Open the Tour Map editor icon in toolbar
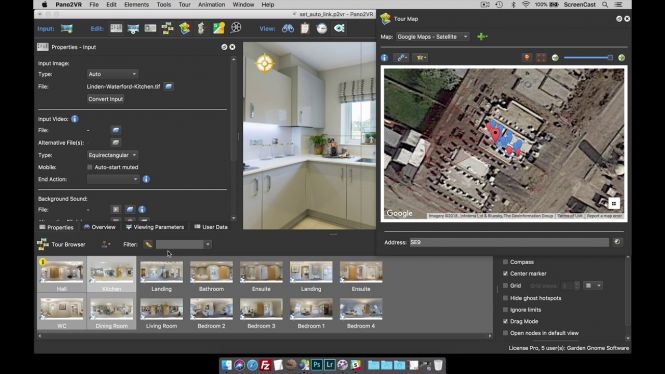Viewport: 665px width, 374px height. click(184, 28)
